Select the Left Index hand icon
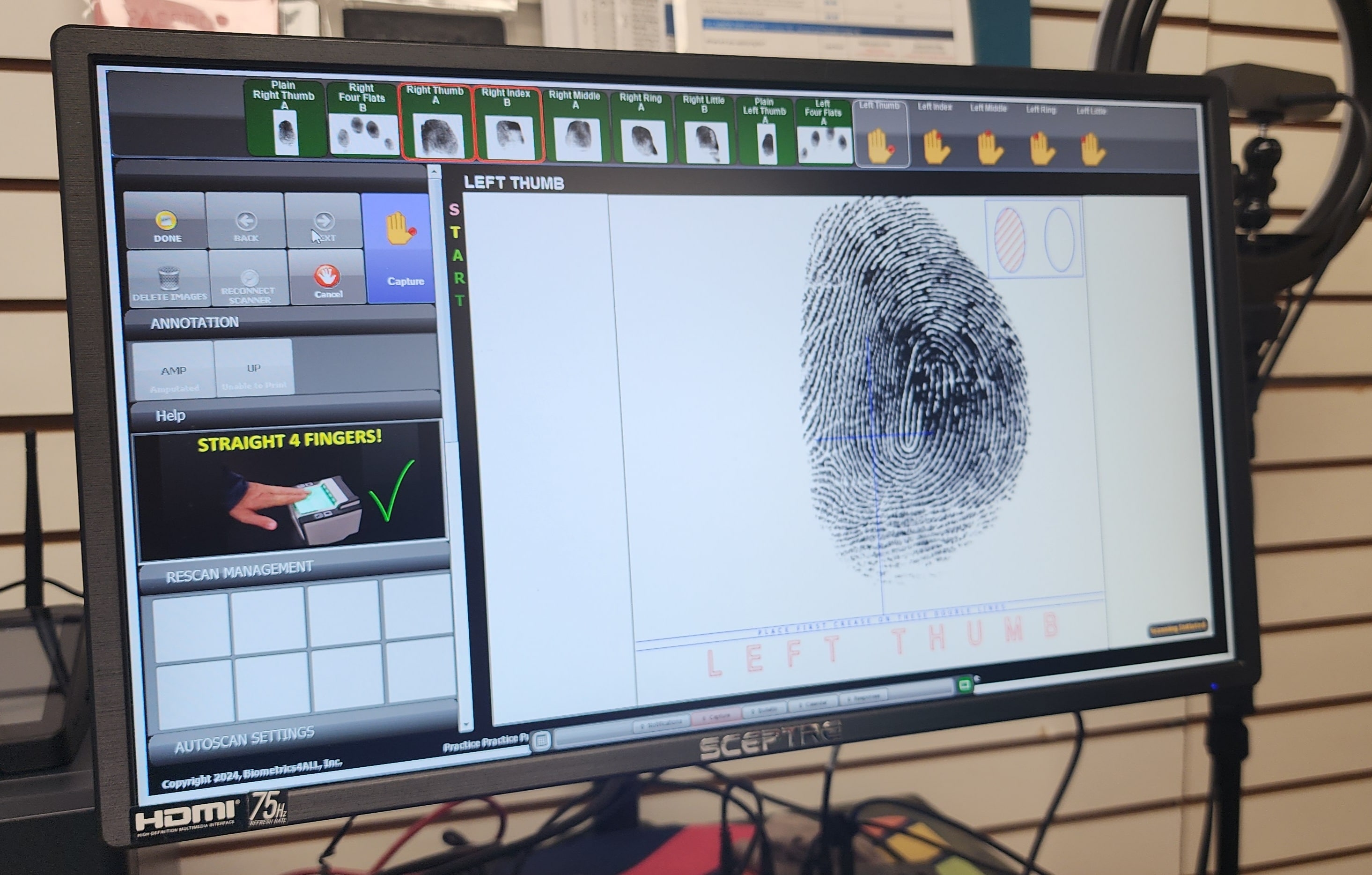This screenshot has width=1372, height=875. click(936, 147)
